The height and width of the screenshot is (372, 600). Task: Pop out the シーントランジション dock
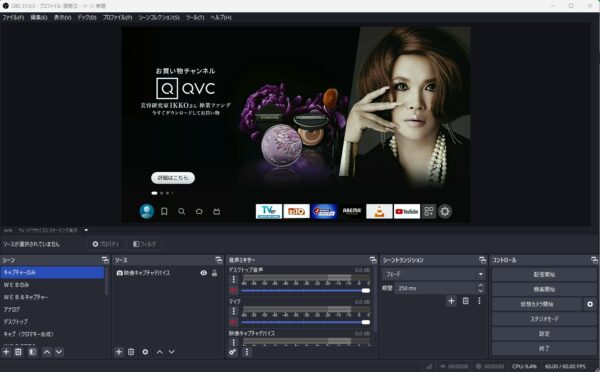pyautogui.click(x=483, y=260)
